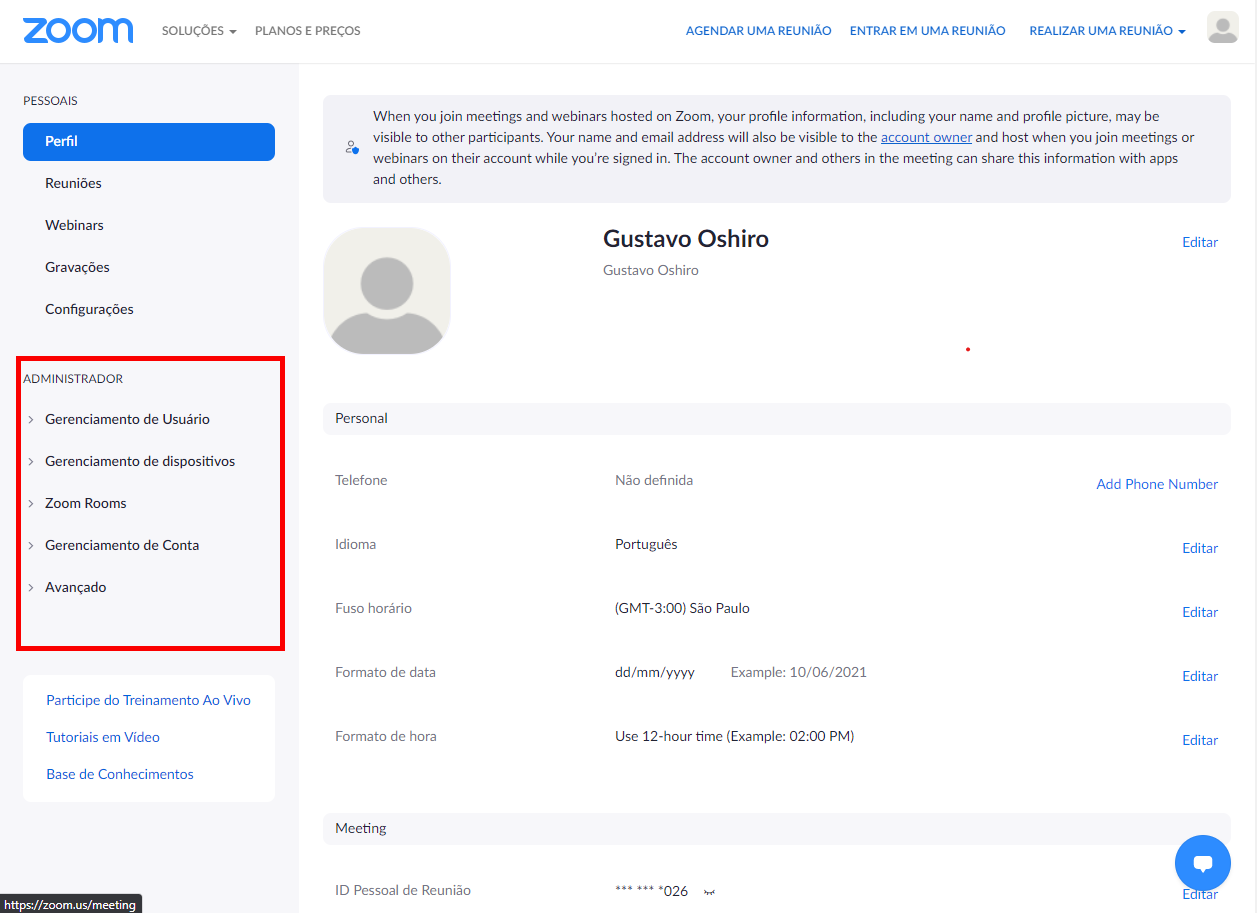Open the user avatar icon in header
Image resolution: width=1257 pixels, height=913 pixels.
click(x=1222, y=28)
